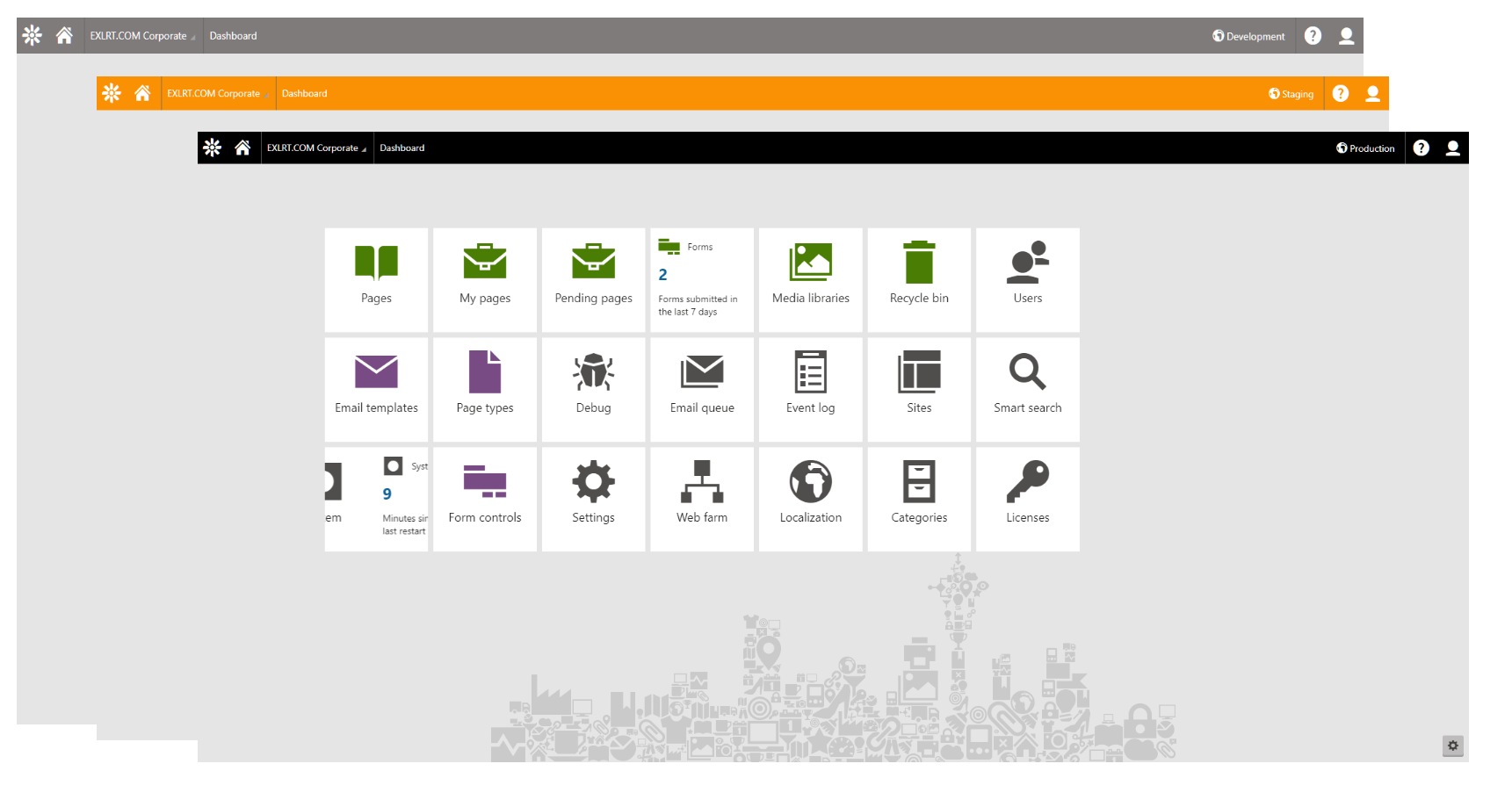Screen dimensions: 1512x807
Task: Open the Licenses key tile
Action: click(1027, 500)
